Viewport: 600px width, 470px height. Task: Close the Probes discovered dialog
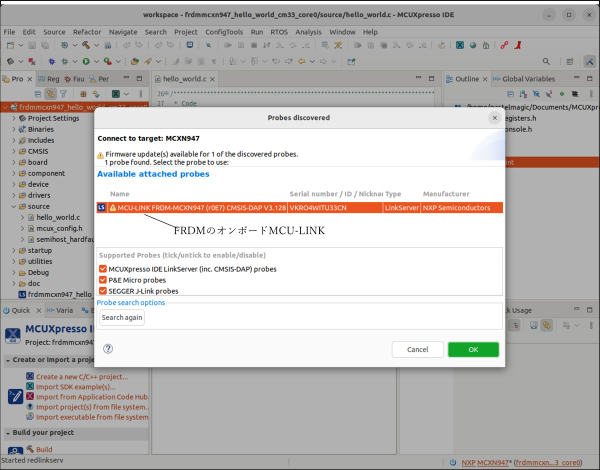coord(494,117)
